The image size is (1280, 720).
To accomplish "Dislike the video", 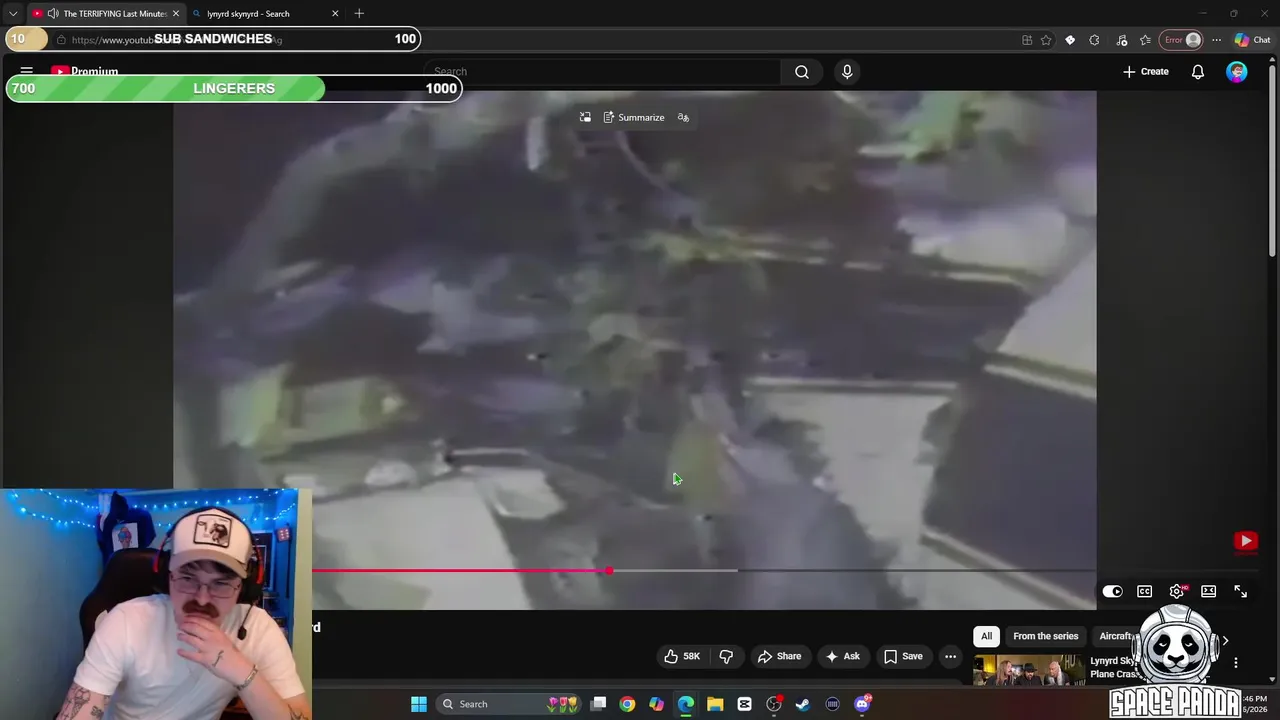I will (726, 656).
